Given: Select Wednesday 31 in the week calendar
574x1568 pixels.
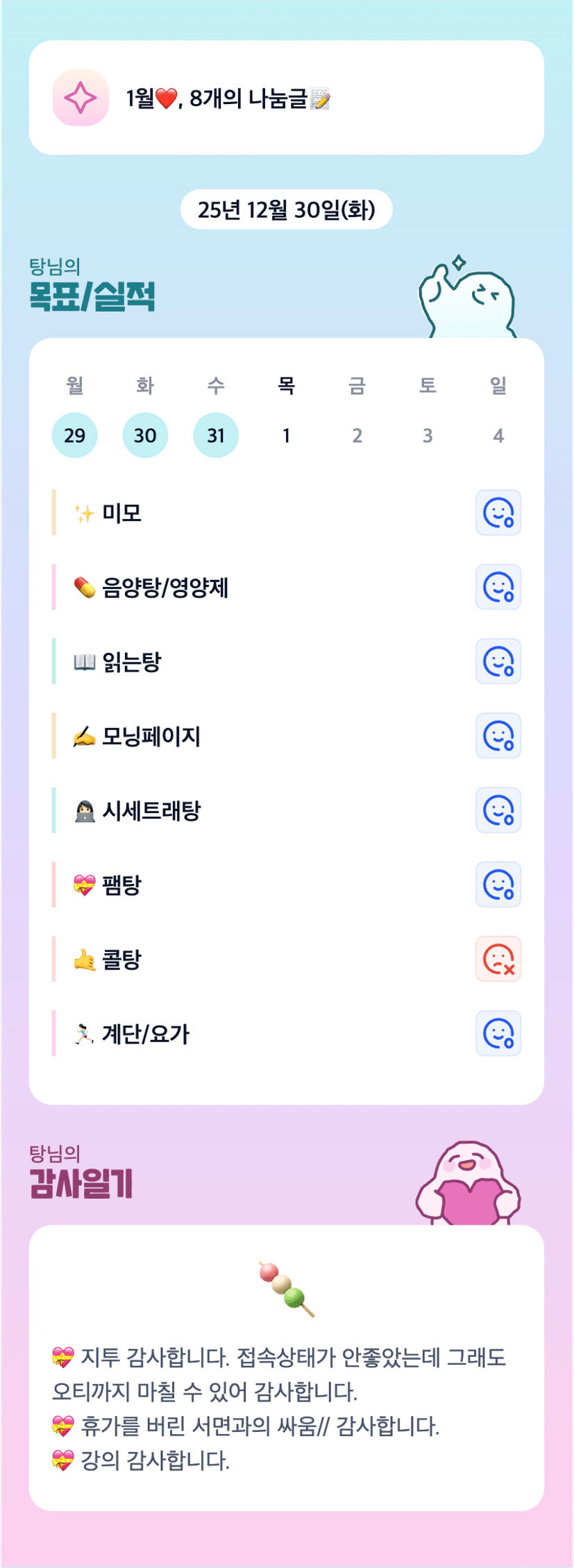Looking at the screenshot, I should [x=216, y=436].
